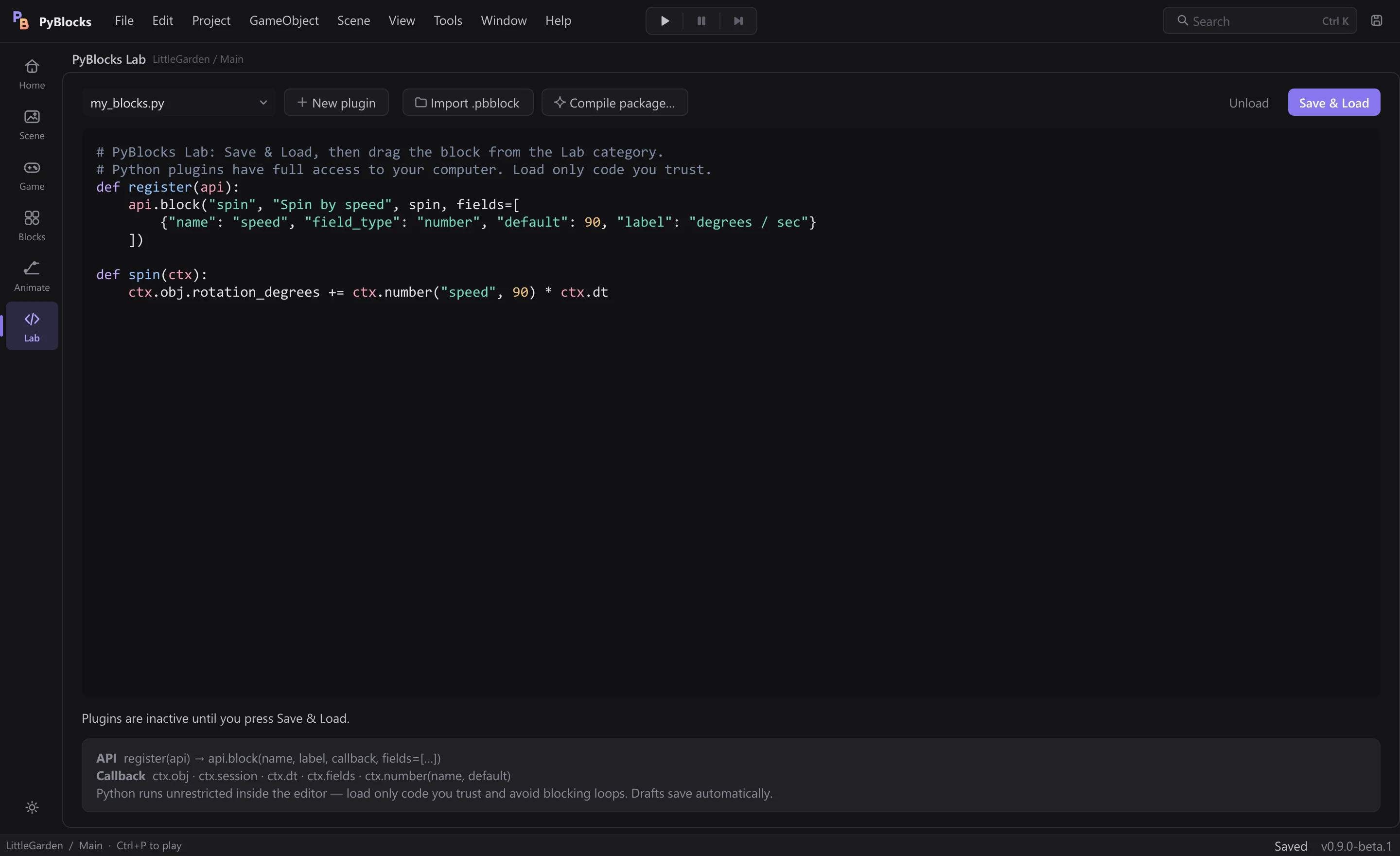The image size is (1400, 856).
Task: Click the v0.9.0-beta.1 version label
Action: [x=1356, y=846]
